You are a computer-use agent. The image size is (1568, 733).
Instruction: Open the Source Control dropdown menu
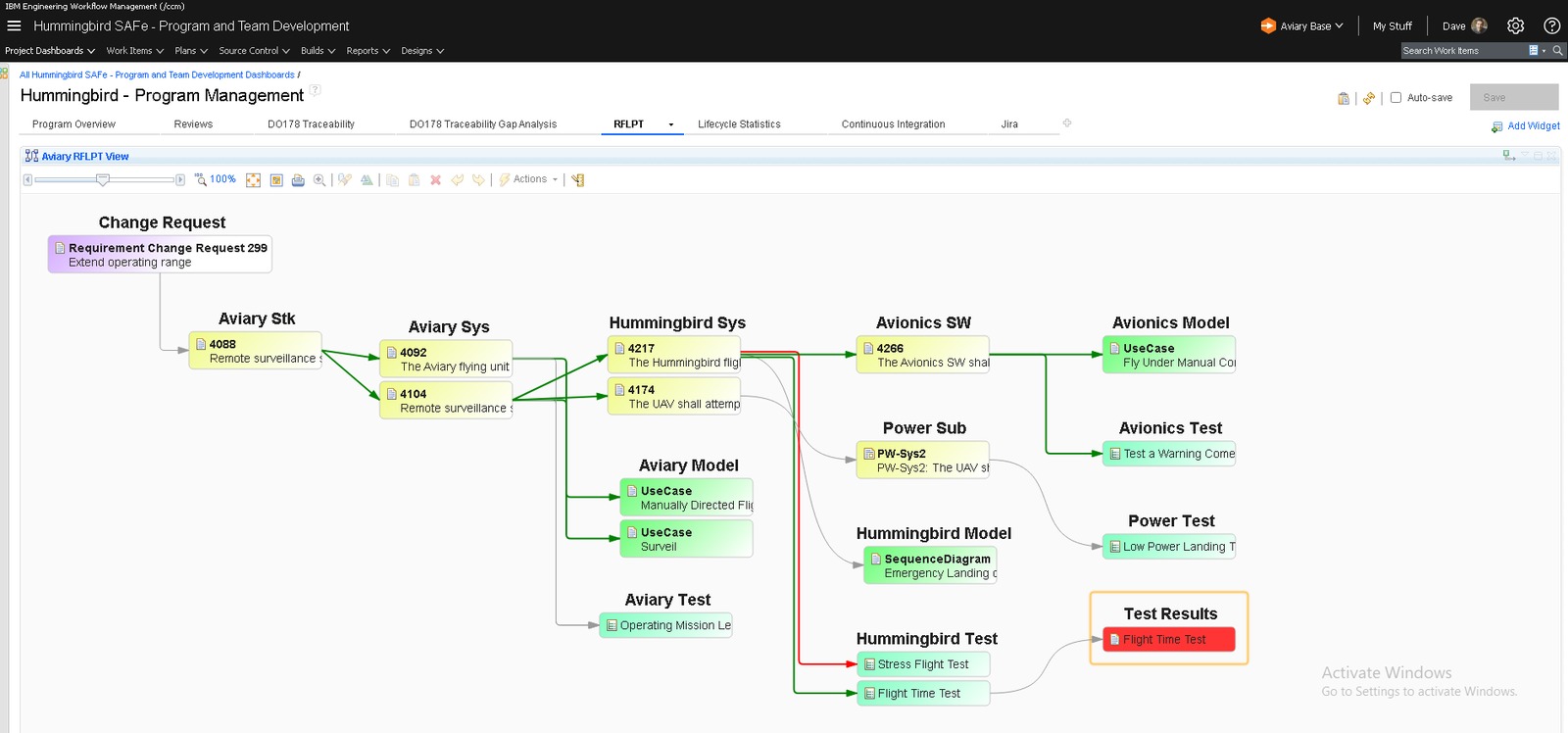pyautogui.click(x=255, y=51)
